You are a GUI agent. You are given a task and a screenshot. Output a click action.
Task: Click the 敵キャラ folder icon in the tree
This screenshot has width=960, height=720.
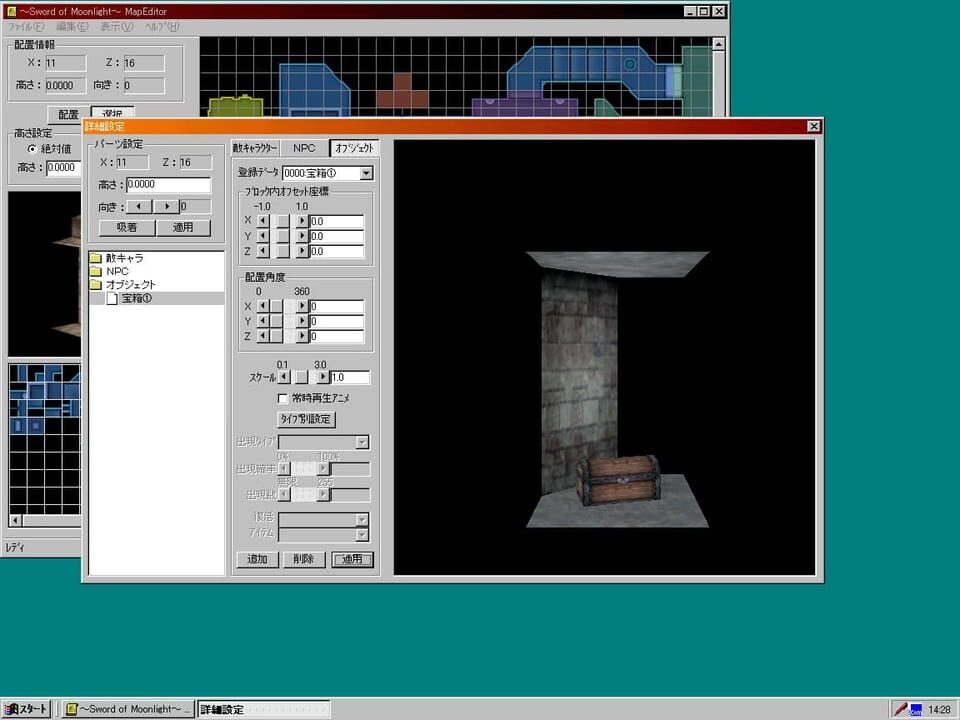(95, 256)
